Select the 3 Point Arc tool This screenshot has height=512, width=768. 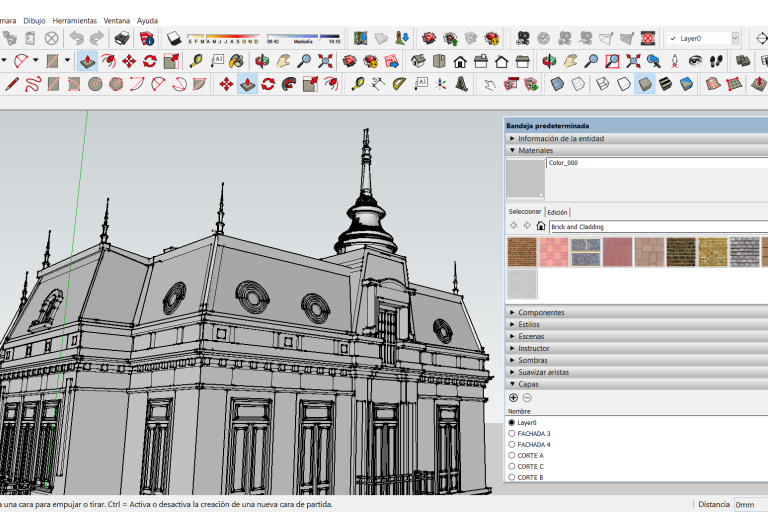[x=179, y=84]
